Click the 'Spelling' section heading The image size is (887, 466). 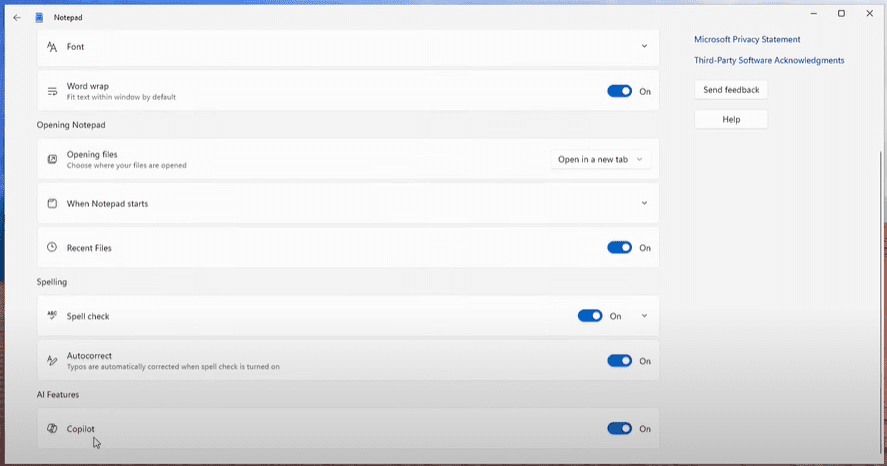click(51, 282)
